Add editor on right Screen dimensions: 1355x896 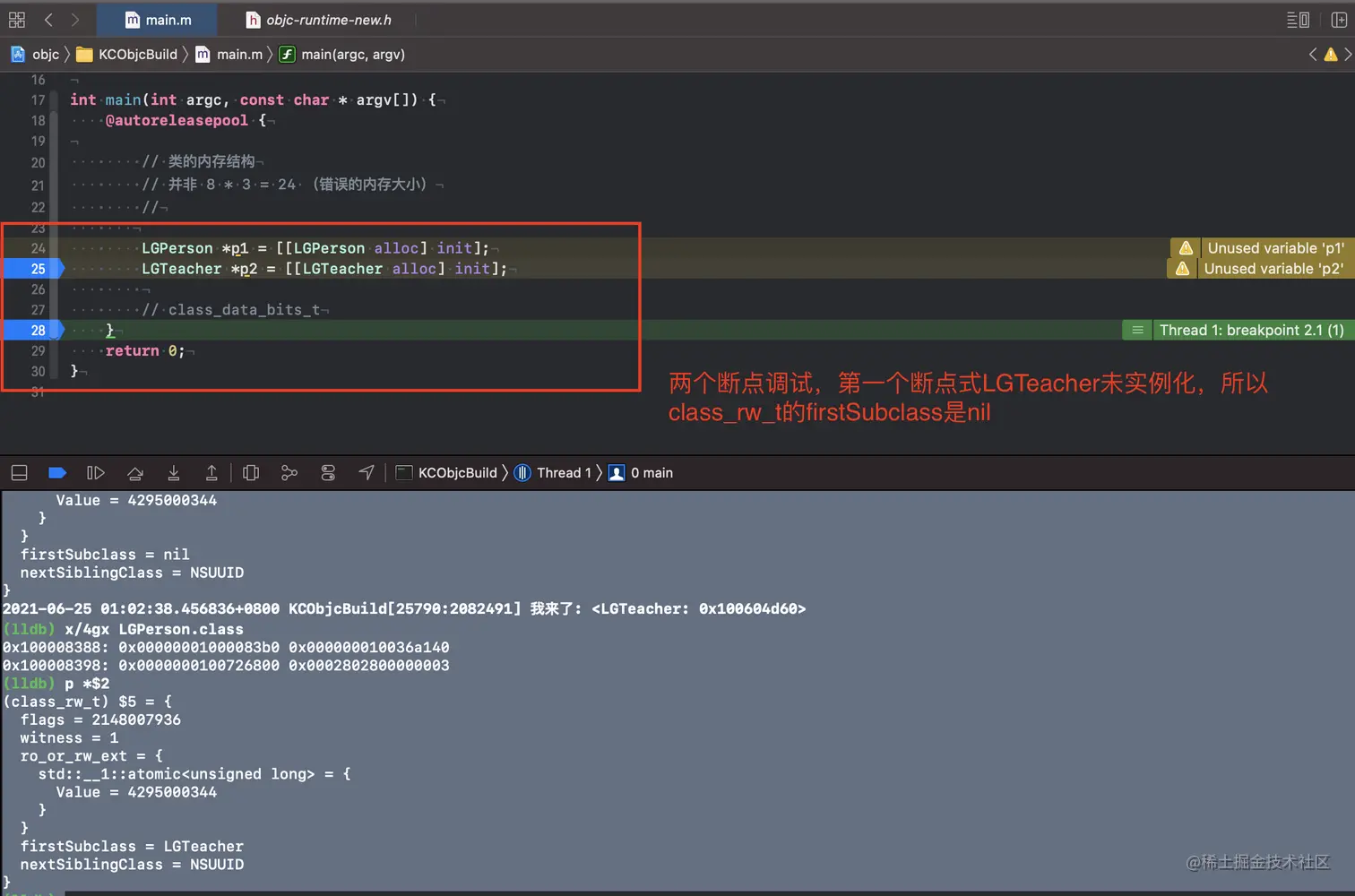coord(1339,19)
